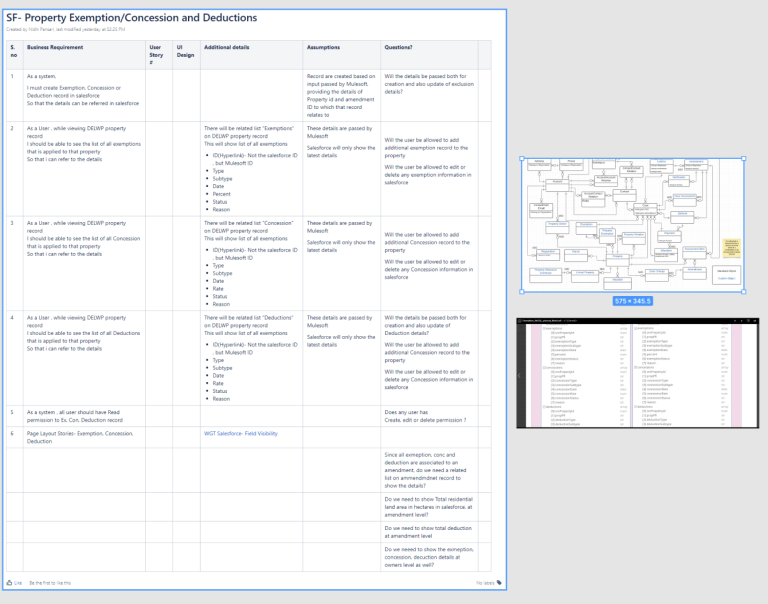Click 'Total residential land area in hectares' question cell
Viewport: 768px width, 604px height.
(x=429, y=507)
